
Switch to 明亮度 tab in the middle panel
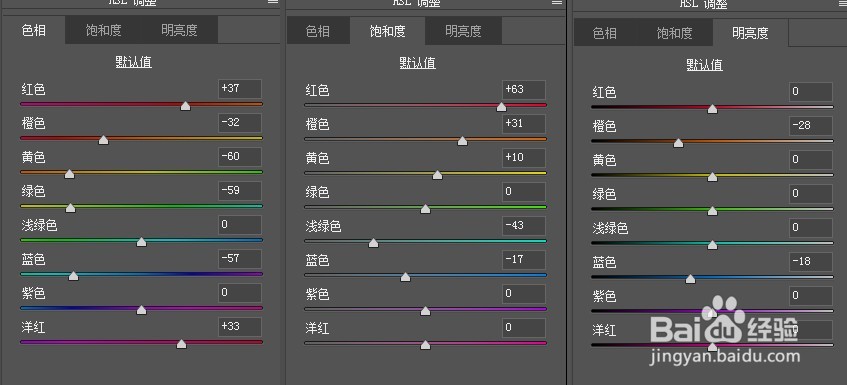[x=463, y=31]
